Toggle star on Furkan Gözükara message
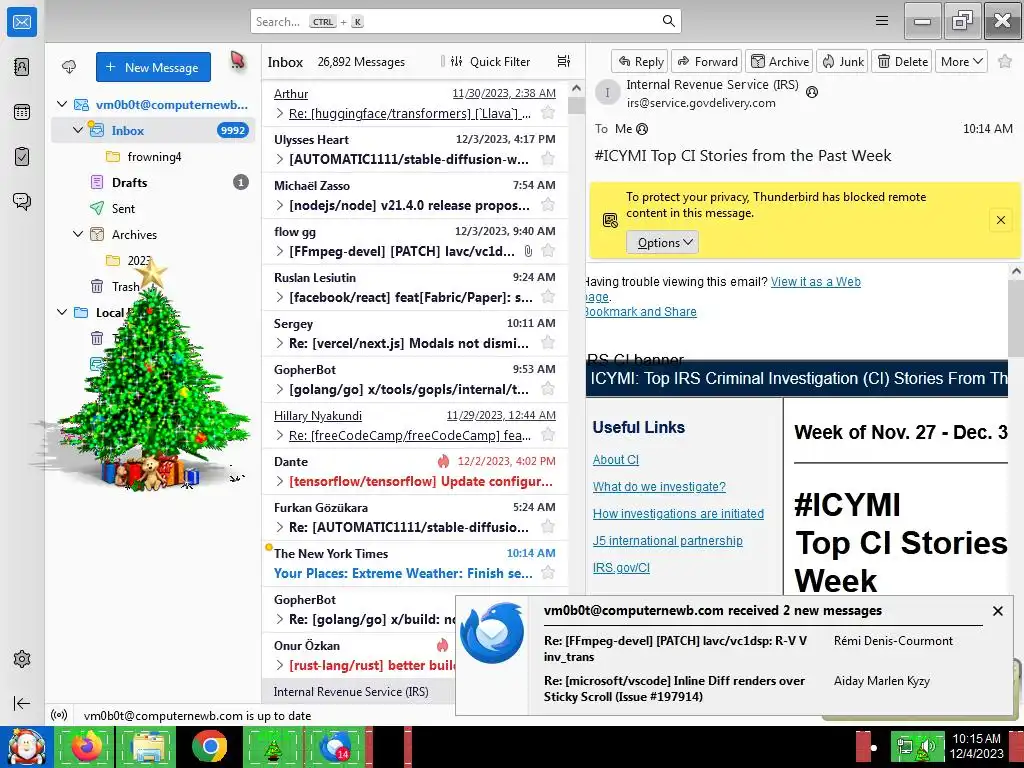The height and width of the screenshot is (768, 1024). (549, 526)
